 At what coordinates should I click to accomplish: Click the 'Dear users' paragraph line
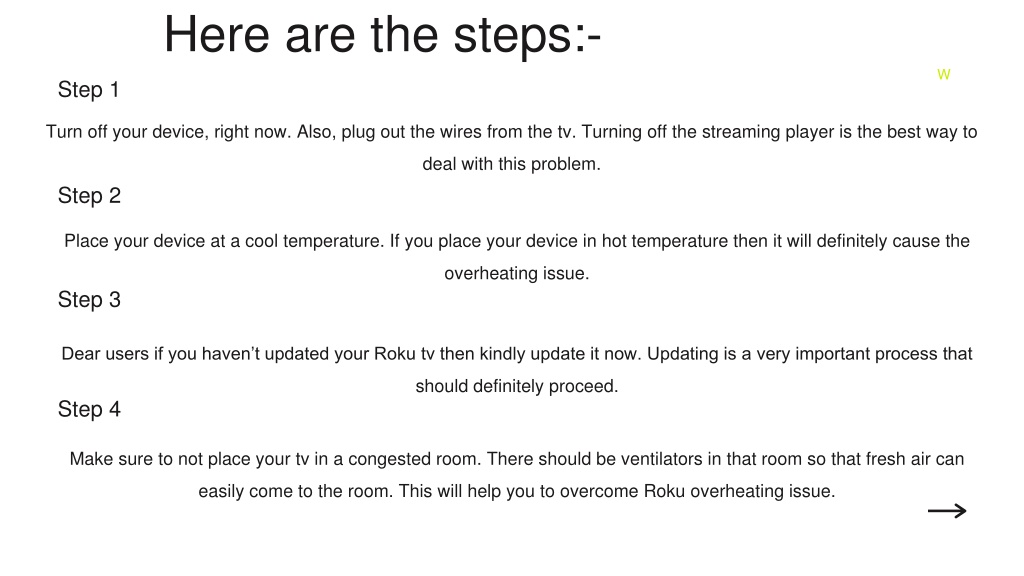[517, 354]
